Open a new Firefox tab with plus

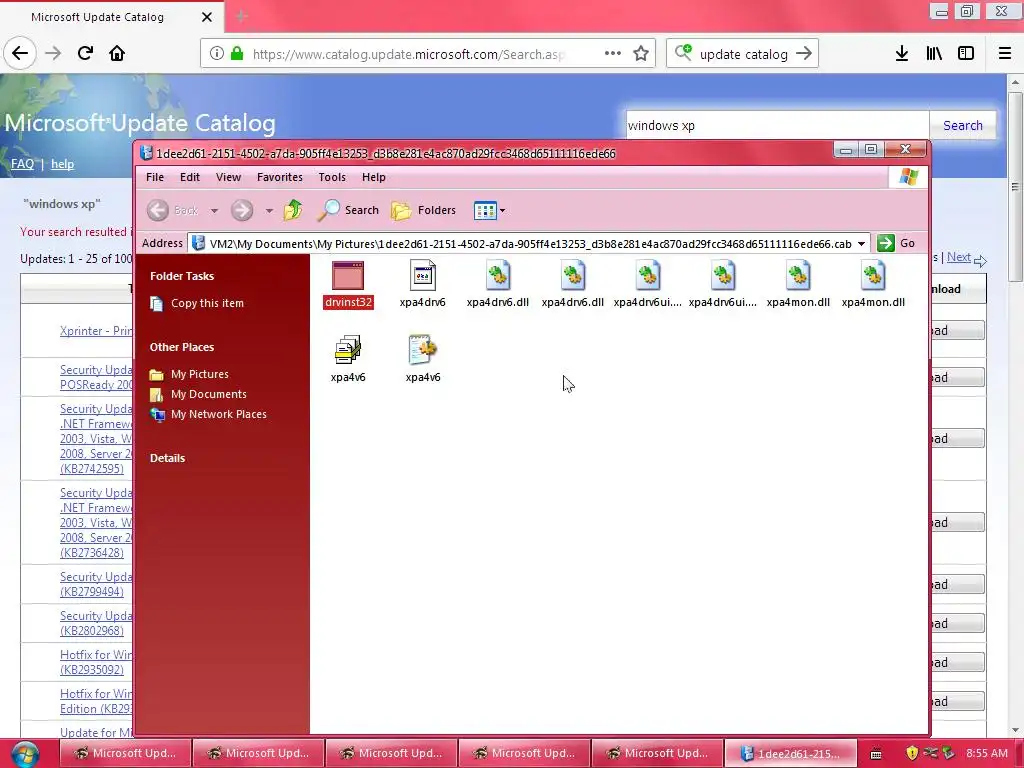[242, 17]
